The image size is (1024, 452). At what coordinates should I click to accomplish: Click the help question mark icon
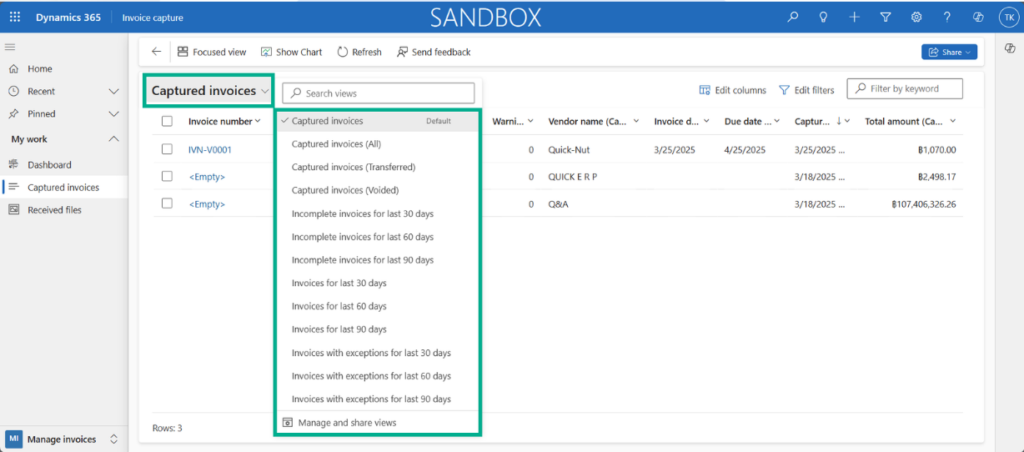(x=947, y=18)
